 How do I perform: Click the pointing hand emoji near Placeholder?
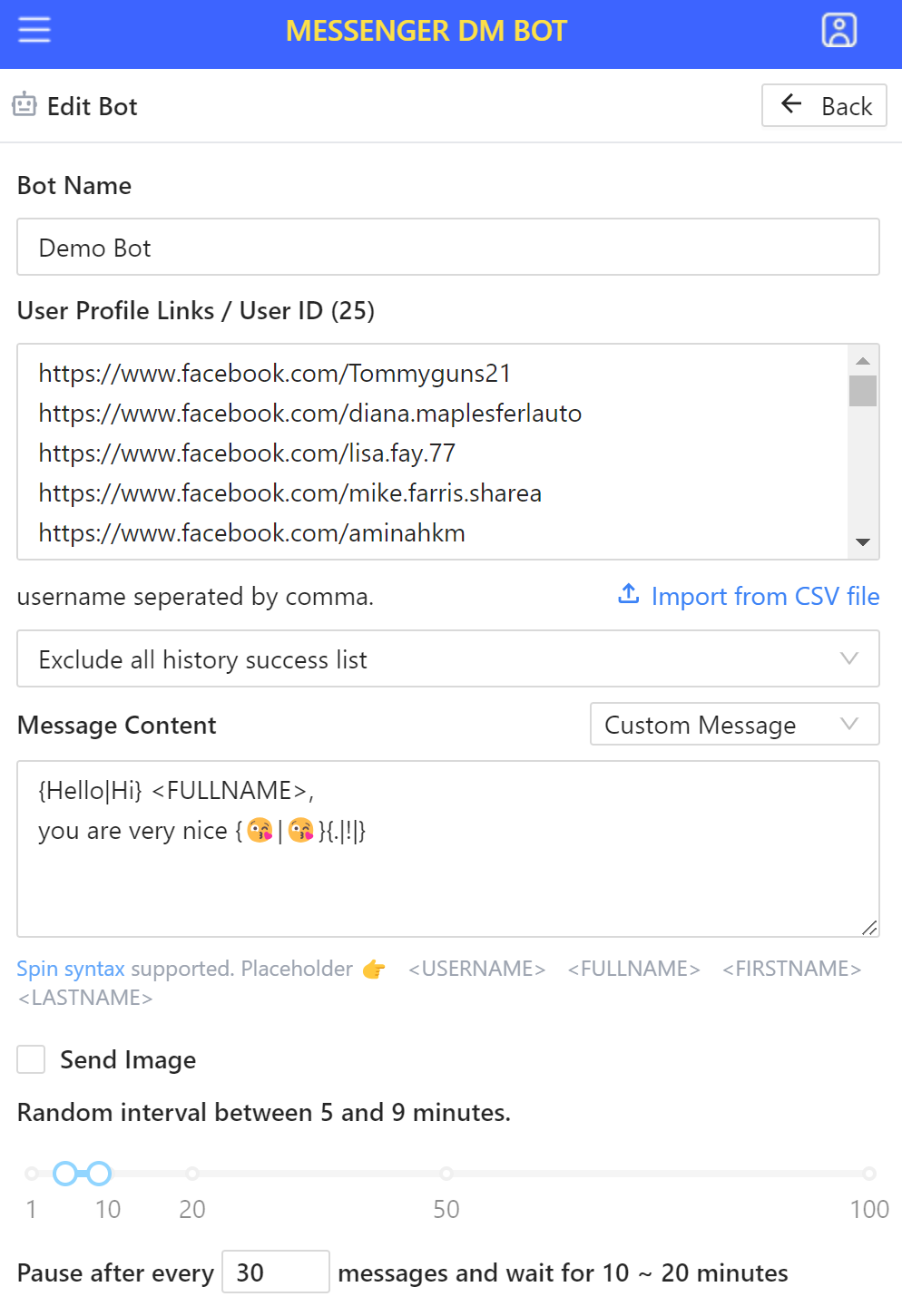[x=373, y=970]
